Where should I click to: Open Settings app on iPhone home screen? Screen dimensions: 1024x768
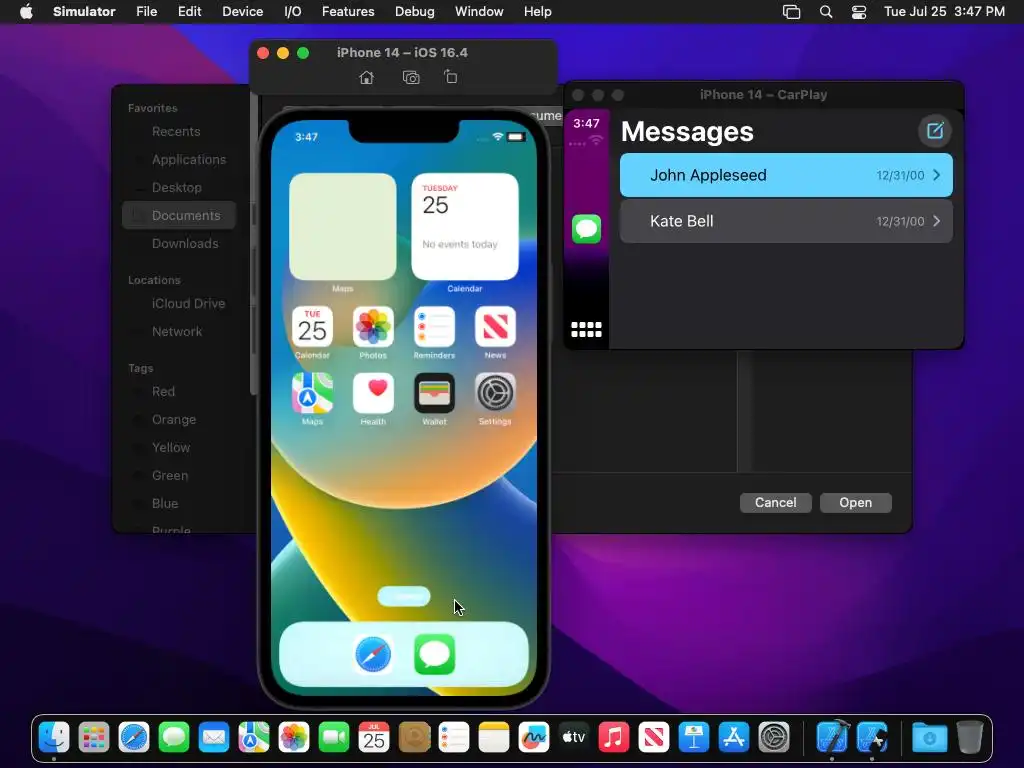pyautogui.click(x=495, y=393)
